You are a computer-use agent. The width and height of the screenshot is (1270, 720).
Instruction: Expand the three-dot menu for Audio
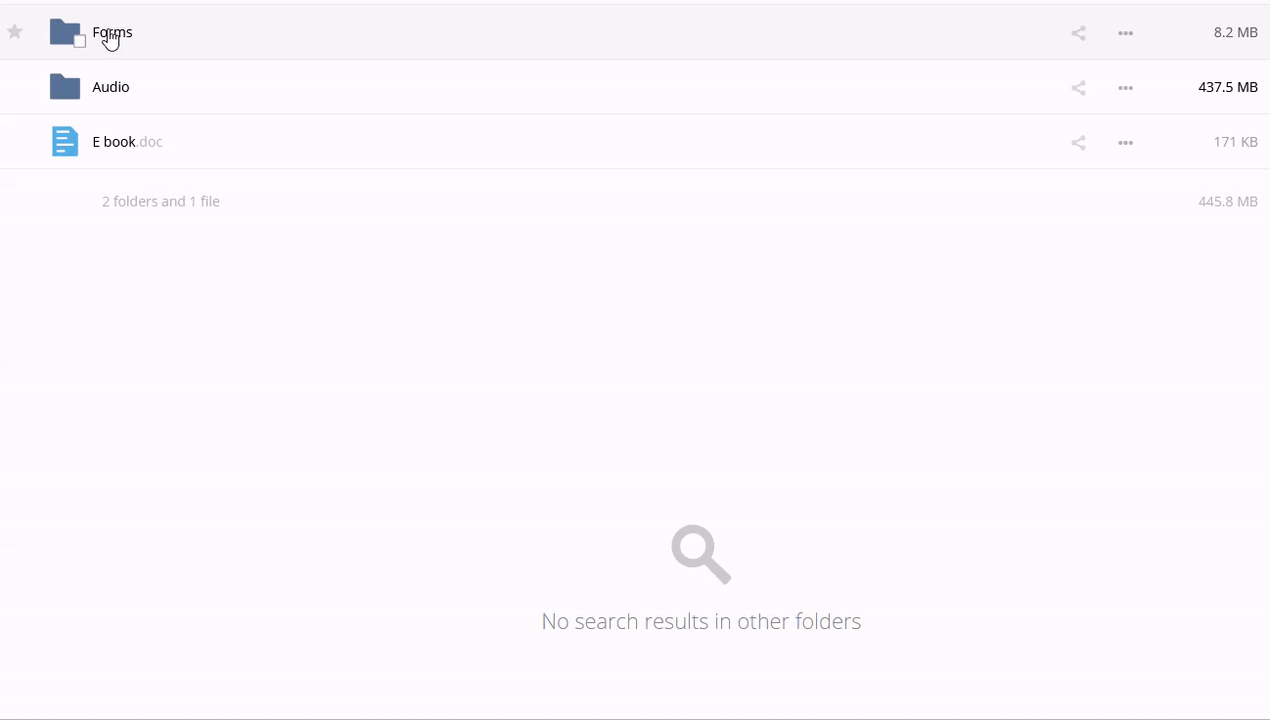[x=1125, y=88]
